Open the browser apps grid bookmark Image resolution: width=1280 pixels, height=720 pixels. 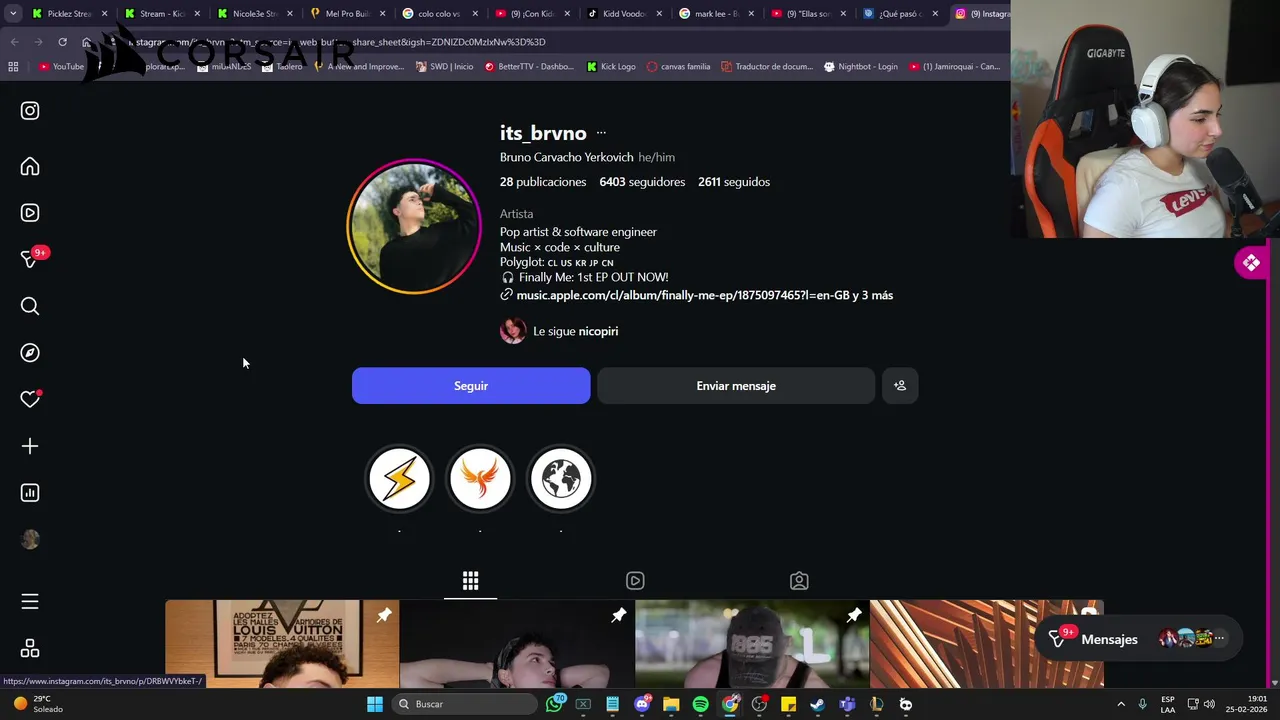13,67
